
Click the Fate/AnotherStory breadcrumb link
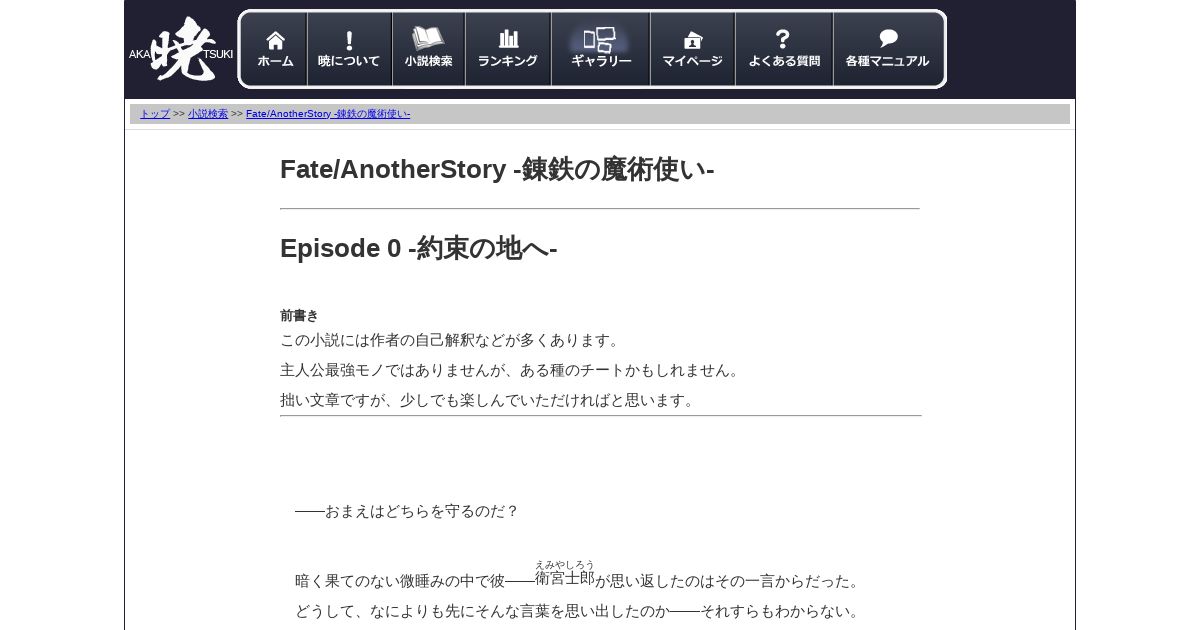(x=328, y=114)
